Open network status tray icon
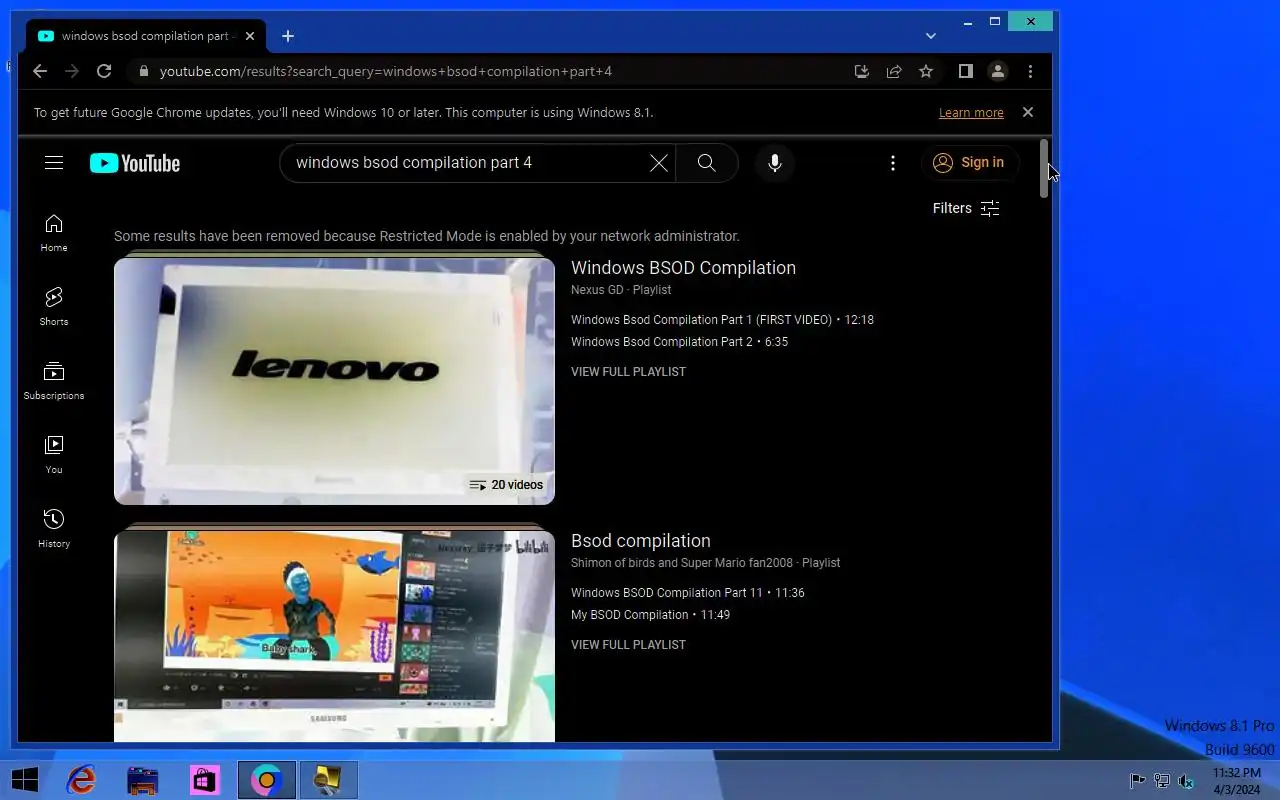The width and height of the screenshot is (1280, 800). point(1162,781)
